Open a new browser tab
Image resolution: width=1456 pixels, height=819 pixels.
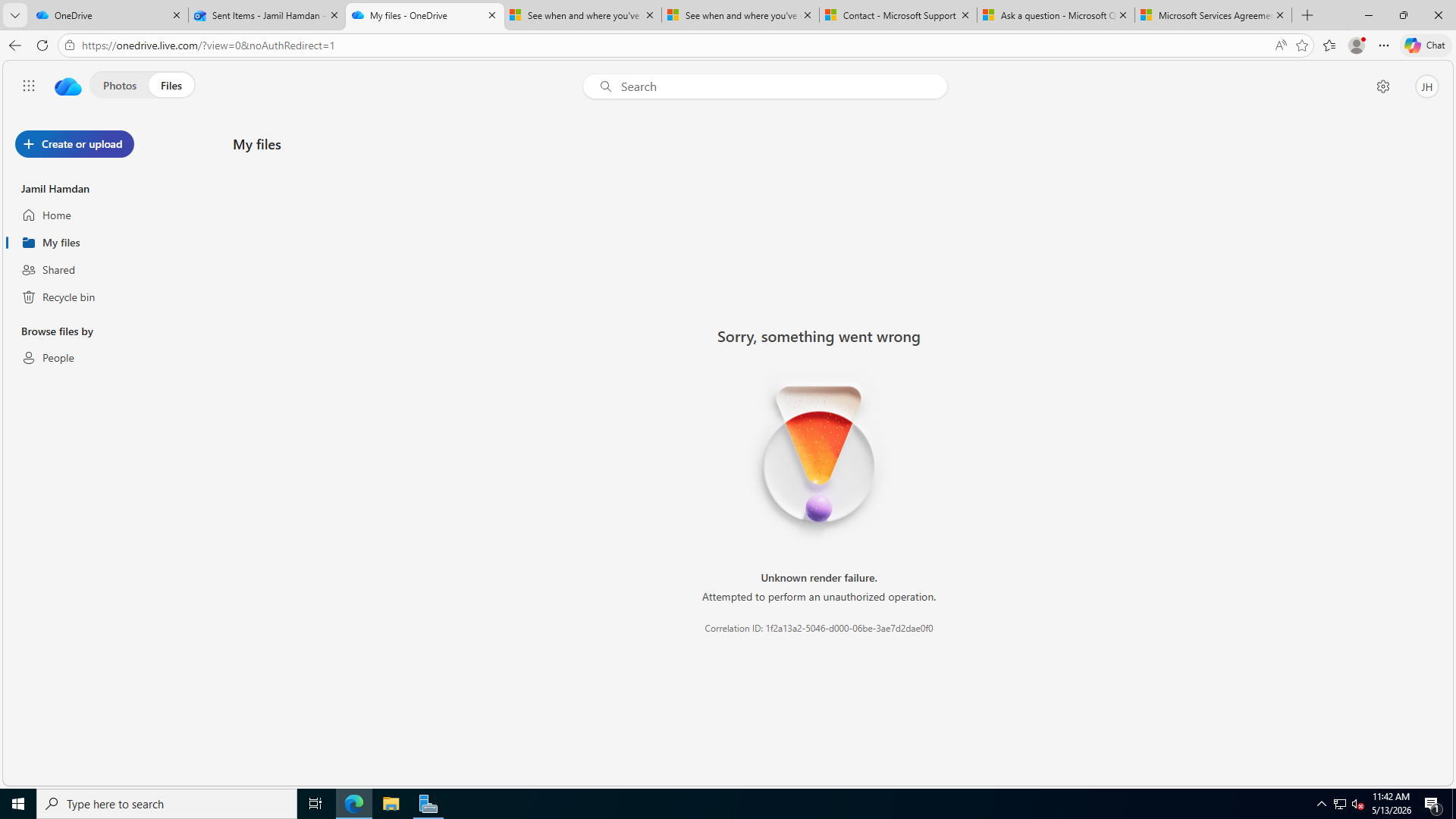1307,15
